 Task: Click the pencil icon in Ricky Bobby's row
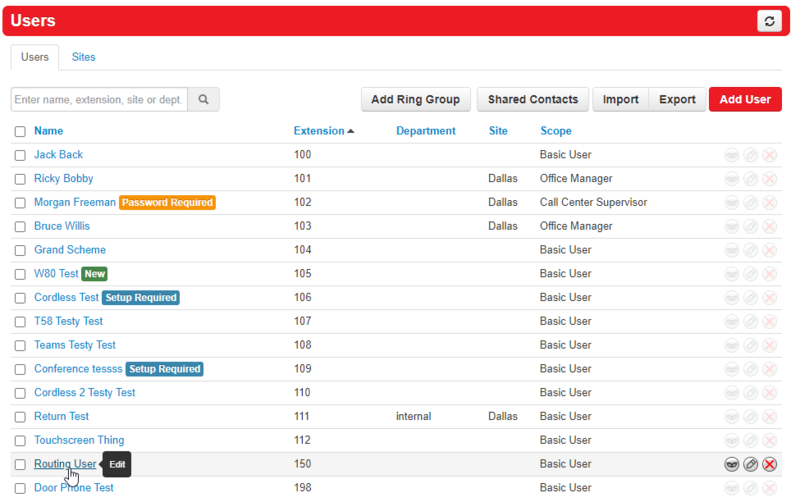point(751,179)
